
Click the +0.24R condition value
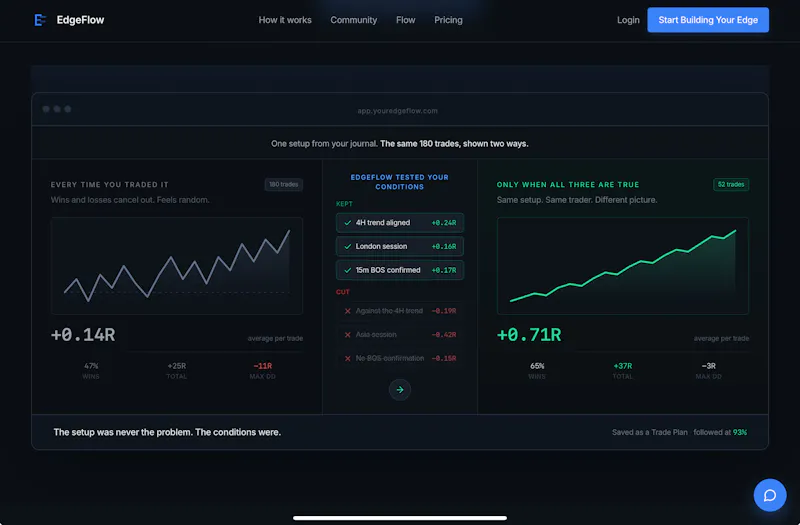tap(443, 223)
